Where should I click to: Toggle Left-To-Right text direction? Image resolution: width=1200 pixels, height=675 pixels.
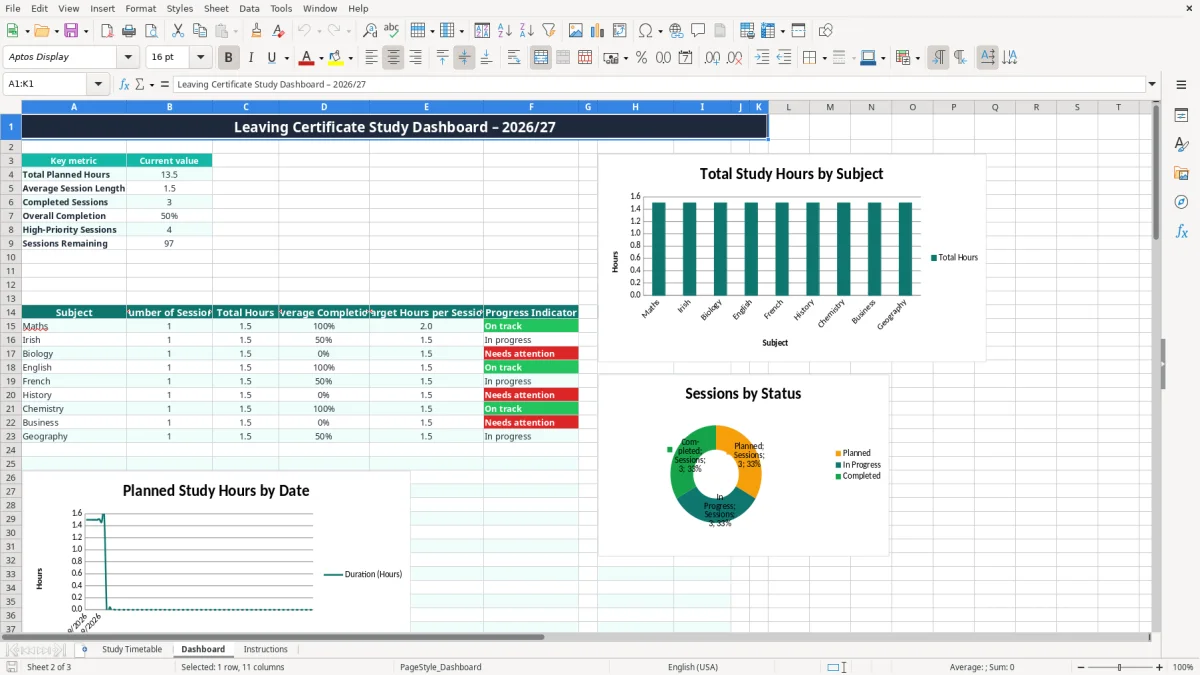[x=938, y=58]
